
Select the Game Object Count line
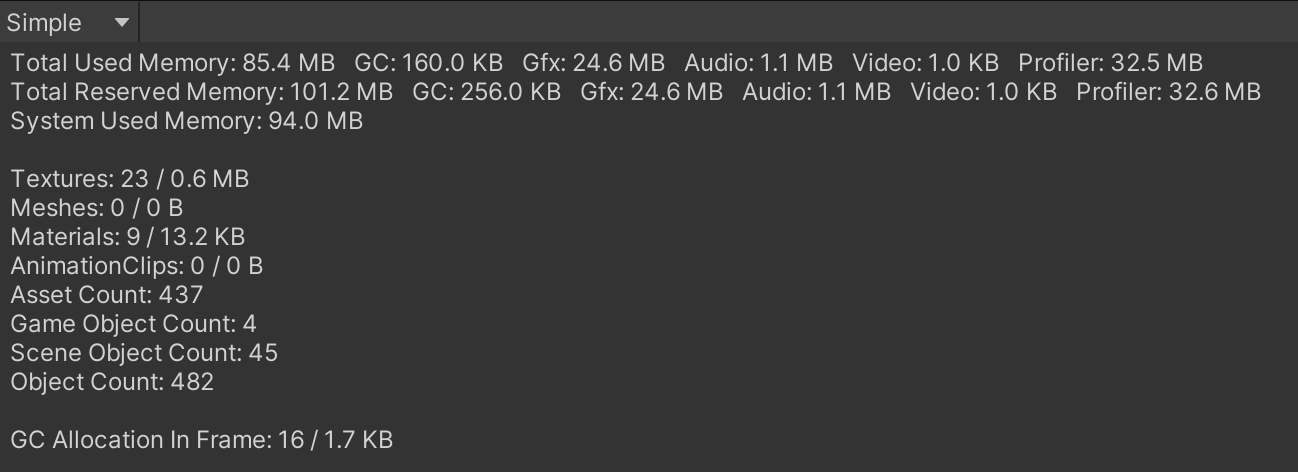[133, 324]
